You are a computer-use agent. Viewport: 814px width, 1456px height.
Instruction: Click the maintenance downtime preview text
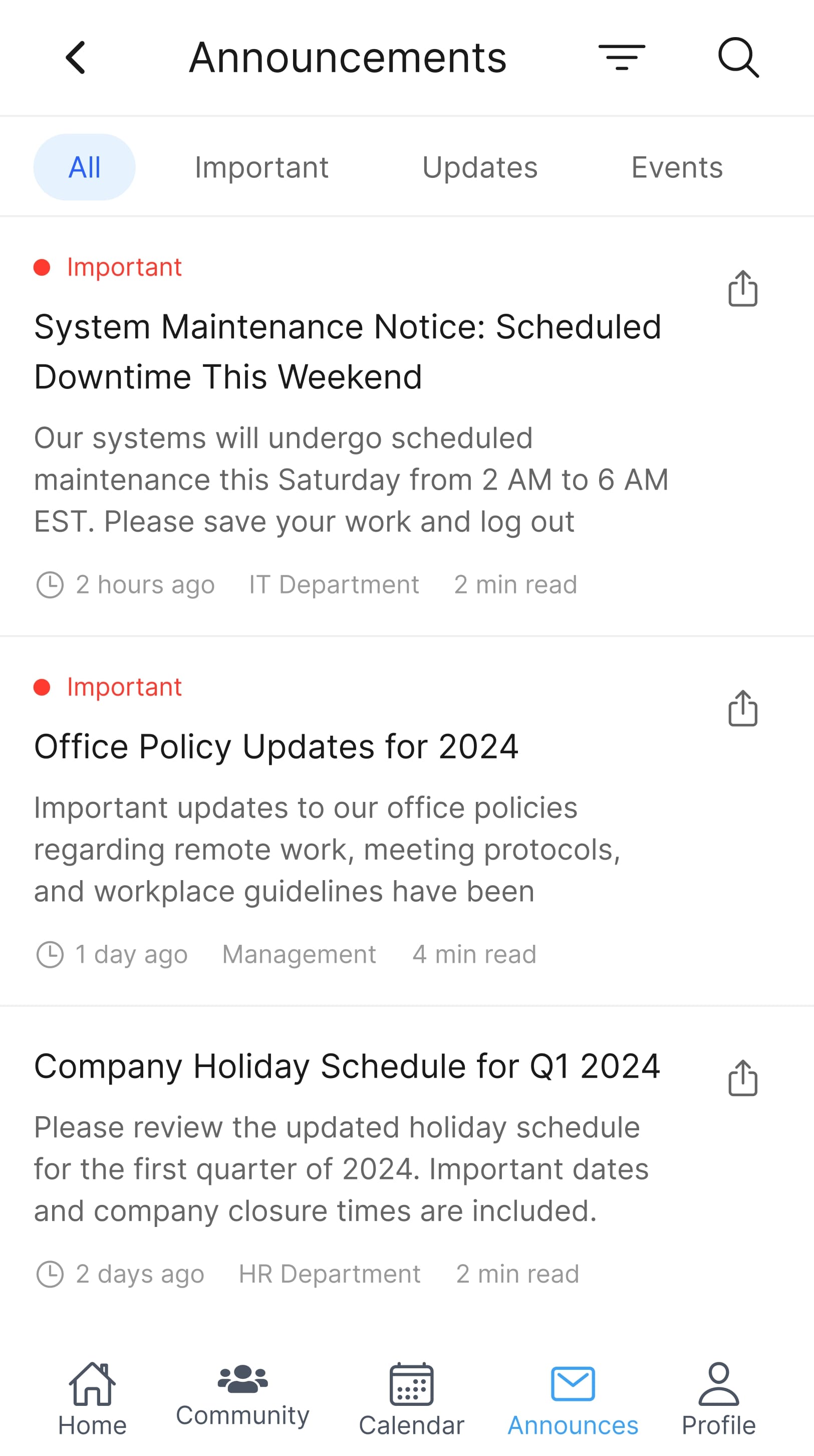(x=351, y=479)
